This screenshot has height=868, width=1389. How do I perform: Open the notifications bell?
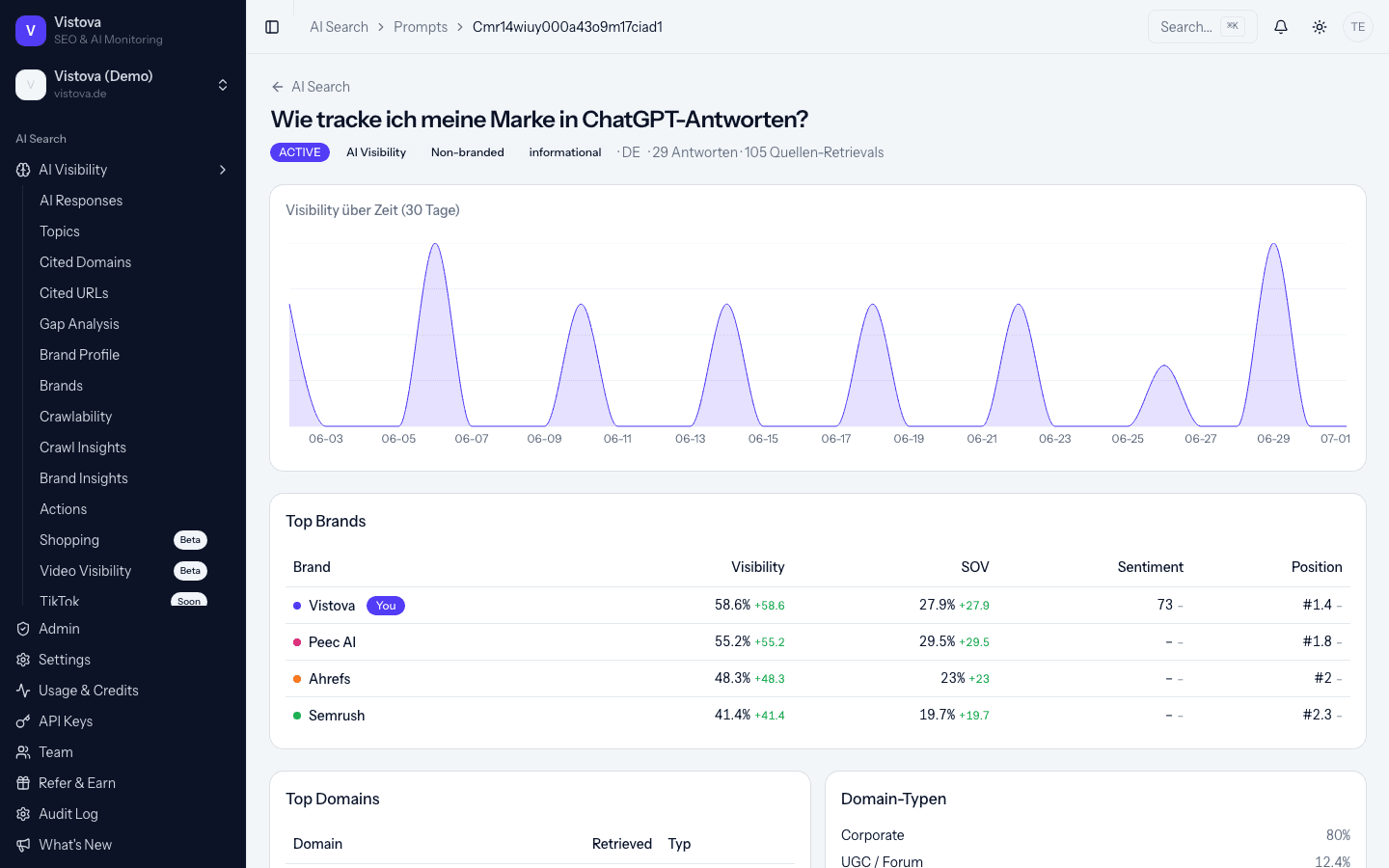pyautogui.click(x=1281, y=27)
